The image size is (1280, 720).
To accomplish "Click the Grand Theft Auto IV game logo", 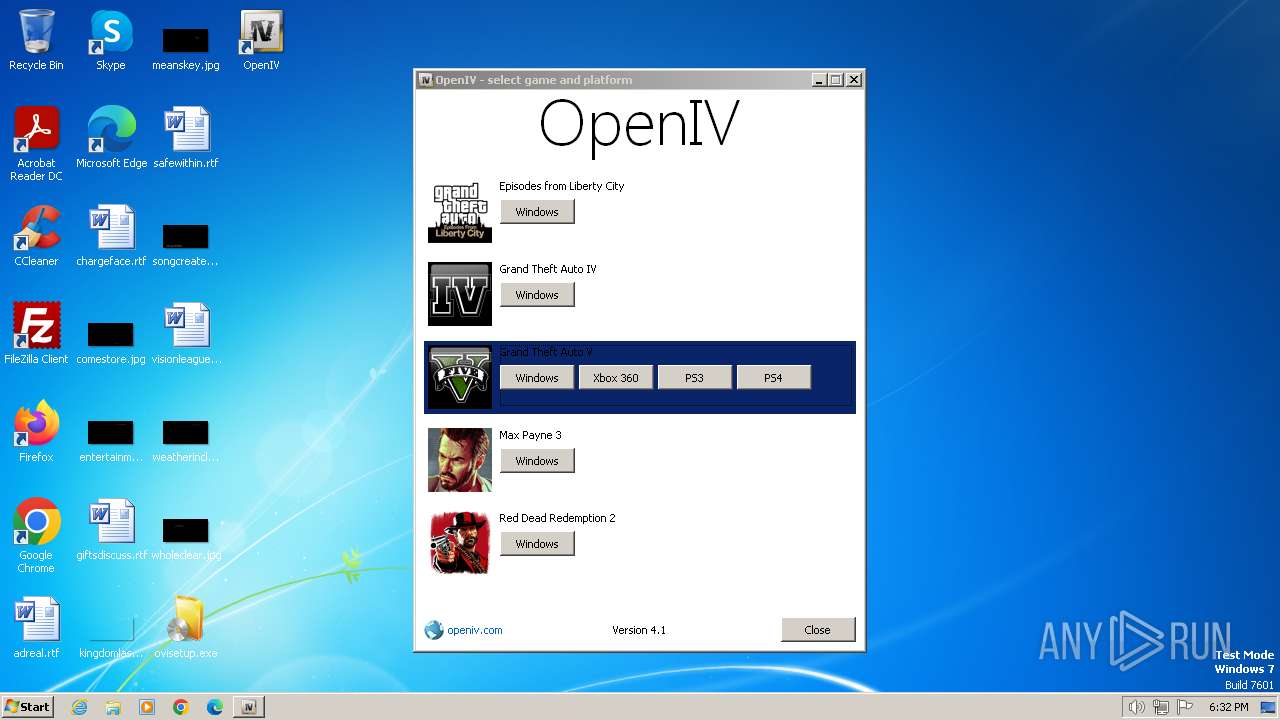I will [x=460, y=294].
